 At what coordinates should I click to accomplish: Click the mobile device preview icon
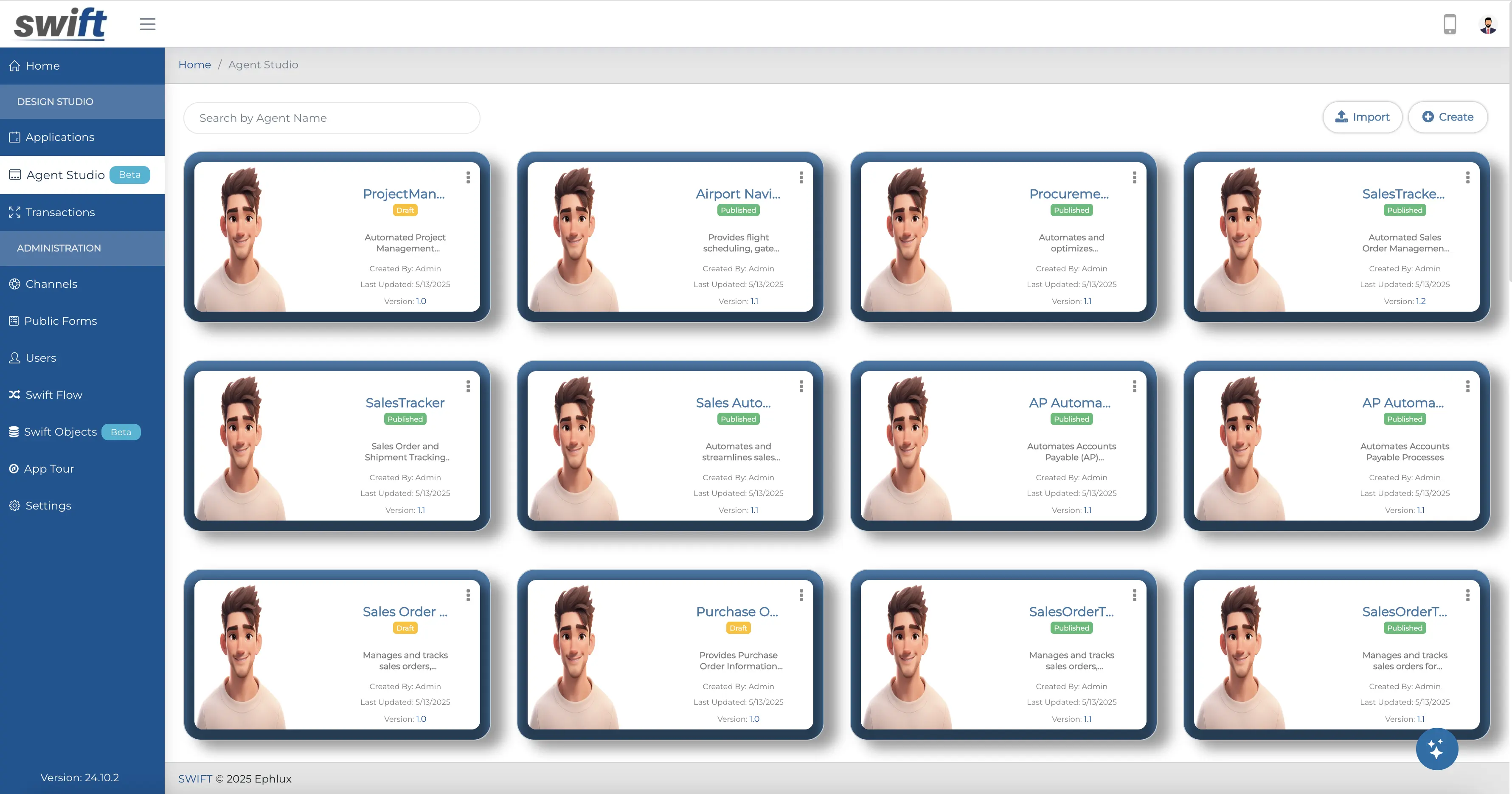tap(1449, 24)
